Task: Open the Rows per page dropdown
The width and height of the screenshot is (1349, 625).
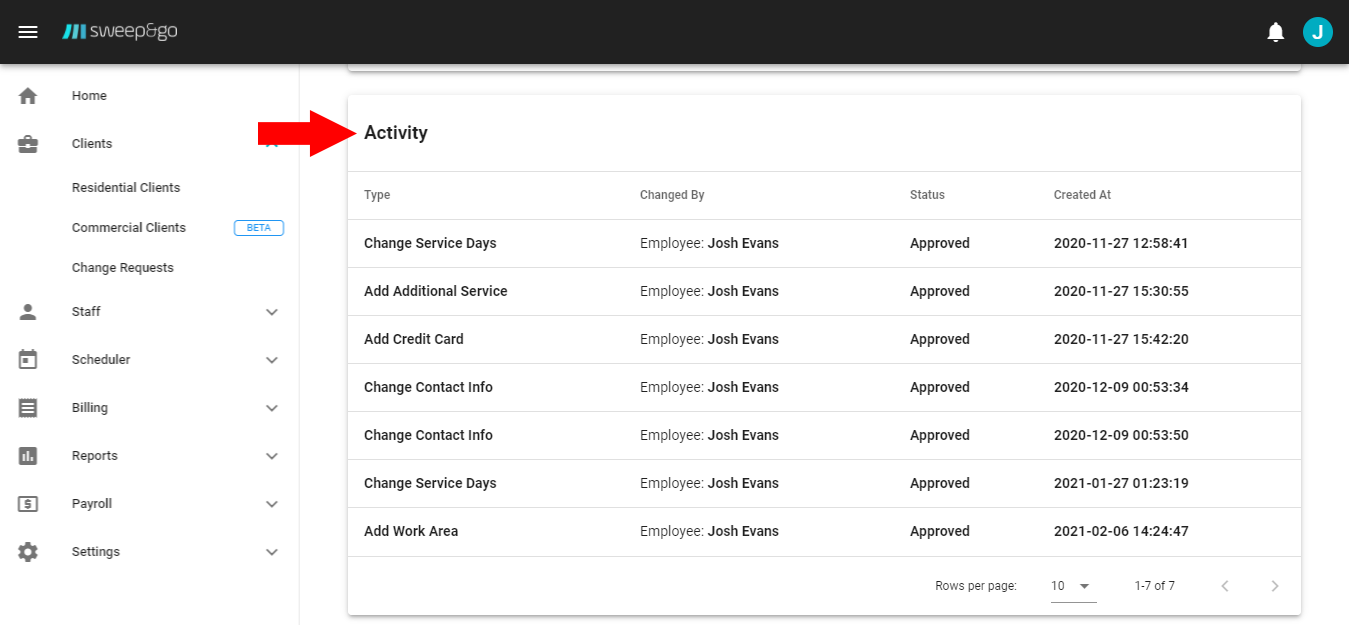Action: pos(1072,586)
